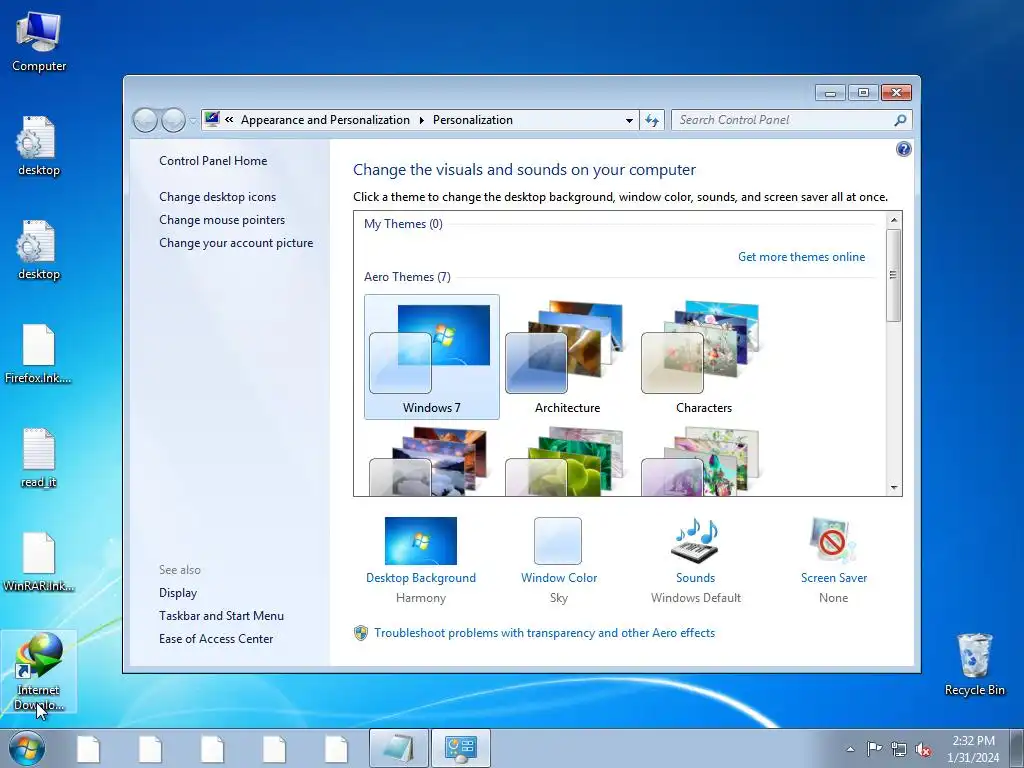Expand the arrow after Appearance and Personalization
The height and width of the screenshot is (768, 1024).
point(421,120)
